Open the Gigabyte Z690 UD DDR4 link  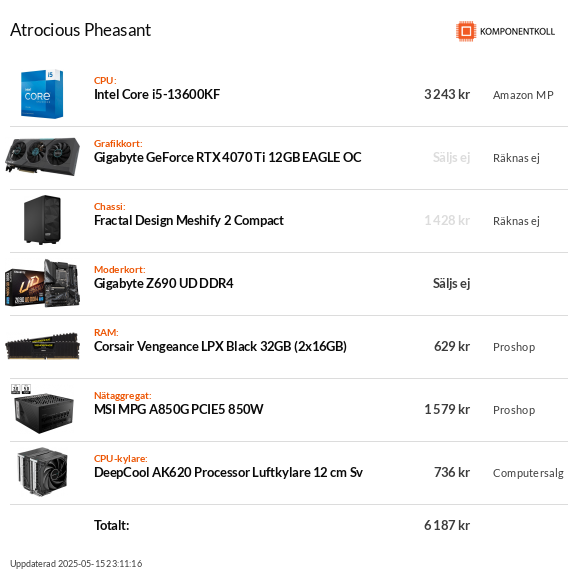tap(163, 283)
